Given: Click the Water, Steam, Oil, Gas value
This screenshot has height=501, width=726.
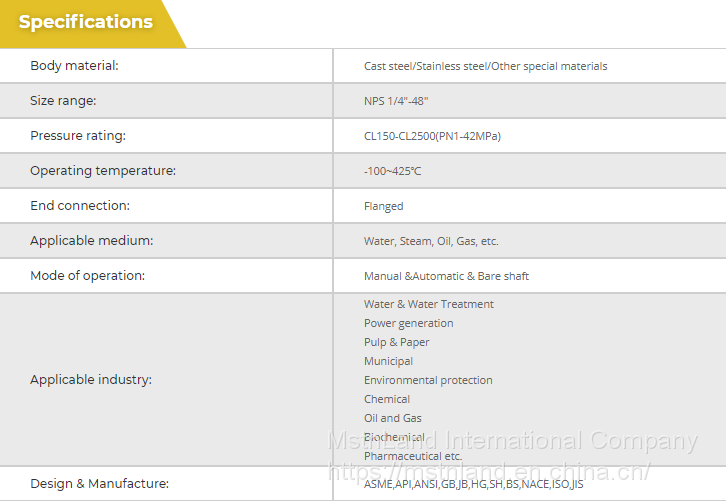Looking at the screenshot, I should (431, 241).
